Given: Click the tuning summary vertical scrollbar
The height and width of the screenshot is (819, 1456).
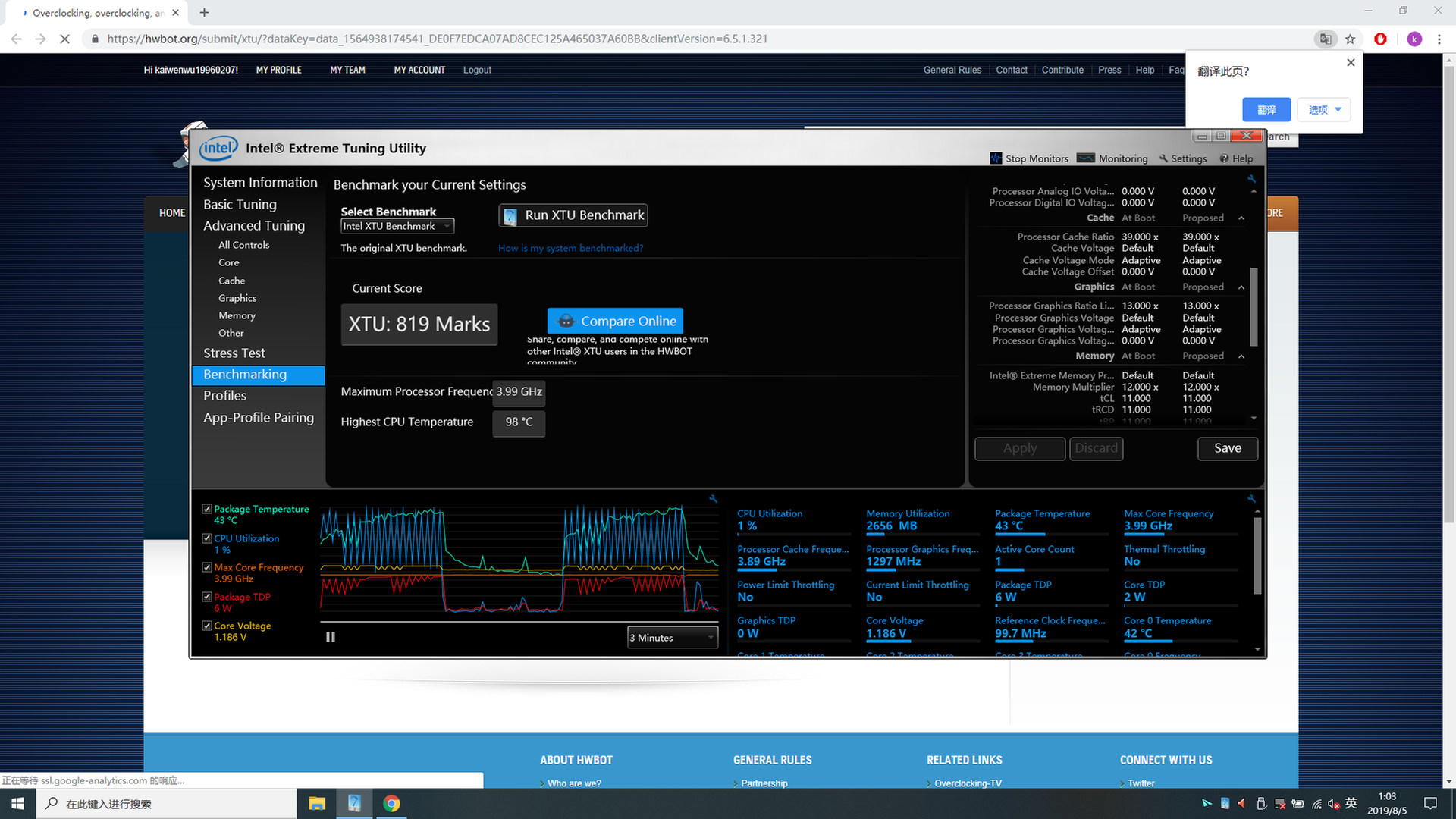Looking at the screenshot, I should (x=1254, y=306).
